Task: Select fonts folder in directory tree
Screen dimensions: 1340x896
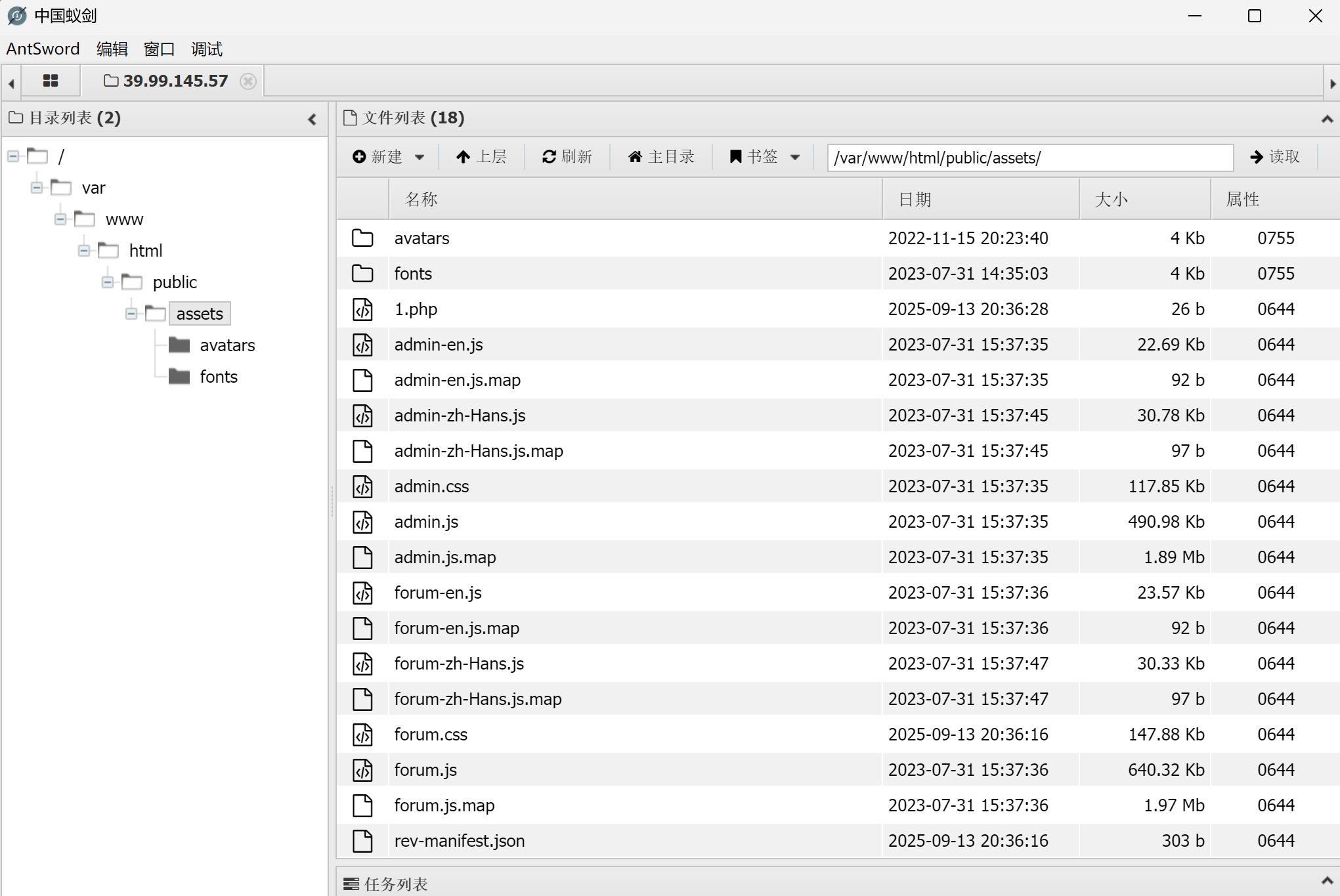Action: tap(218, 377)
